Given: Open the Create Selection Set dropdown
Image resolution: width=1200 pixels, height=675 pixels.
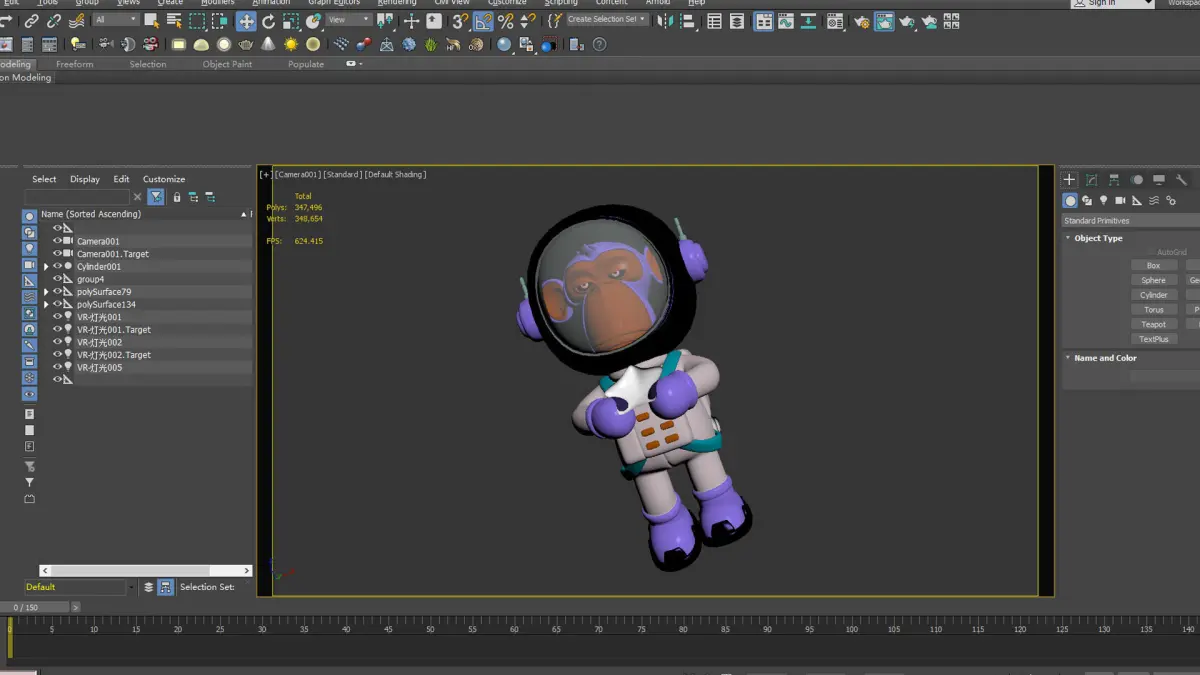Looking at the screenshot, I should 607,19.
